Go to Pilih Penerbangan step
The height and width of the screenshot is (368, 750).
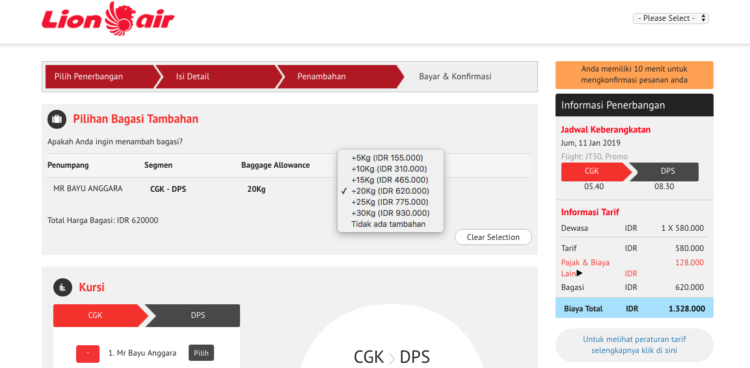click(99, 77)
